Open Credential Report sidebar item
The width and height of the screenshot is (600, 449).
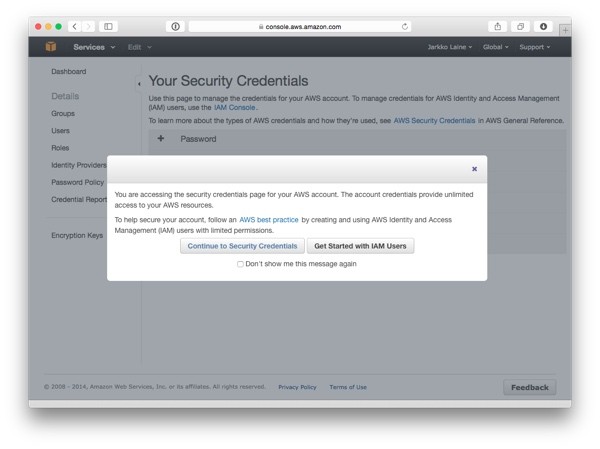pyautogui.click(x=79, y=200)
